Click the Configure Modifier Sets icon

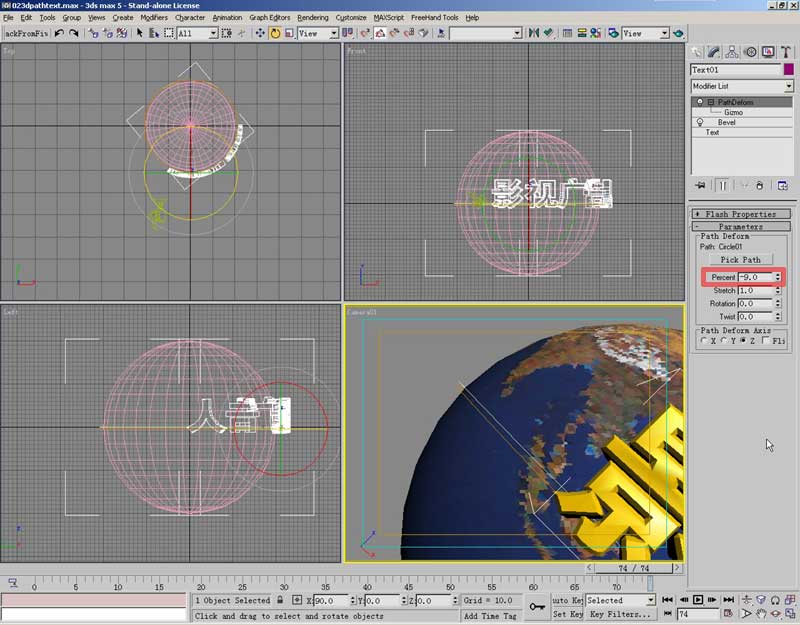782,185
